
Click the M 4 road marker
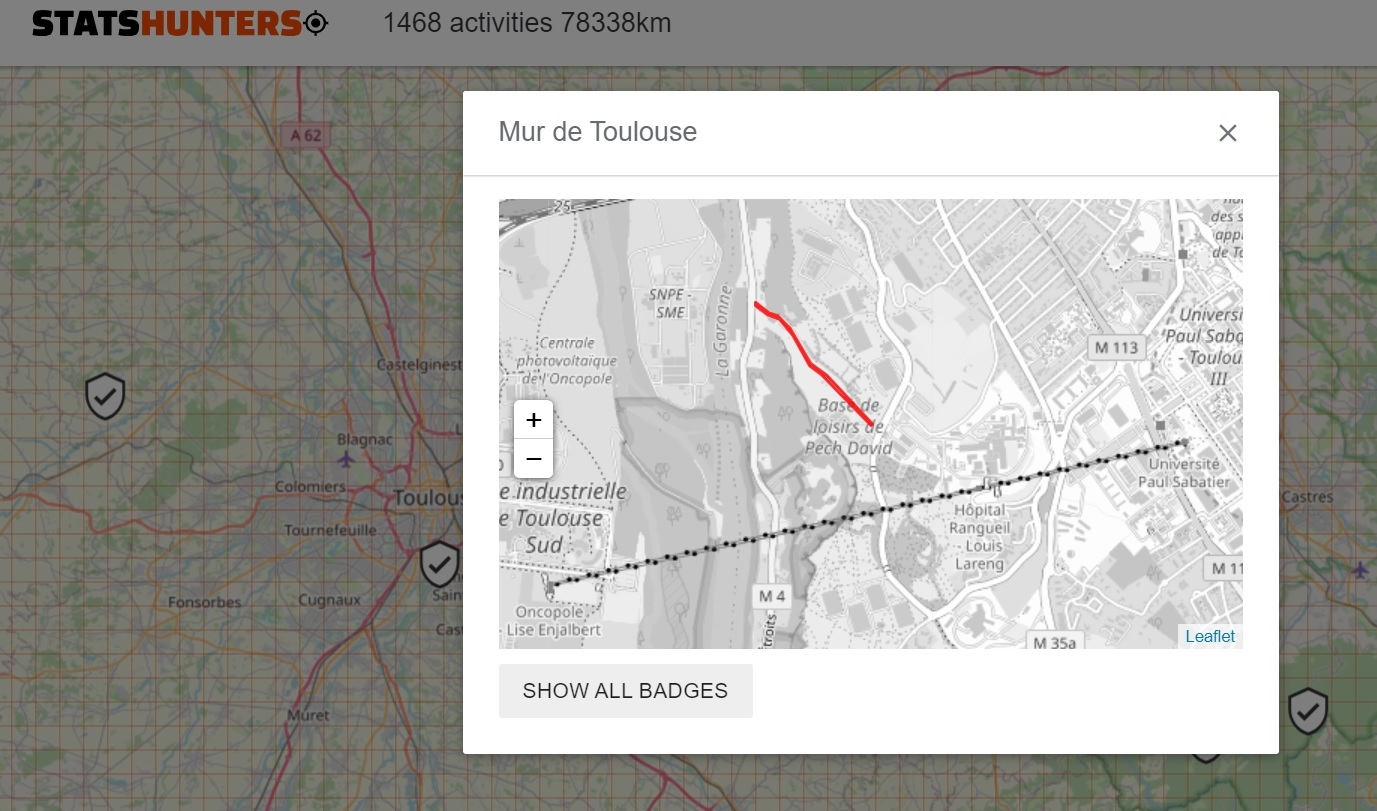771,596
